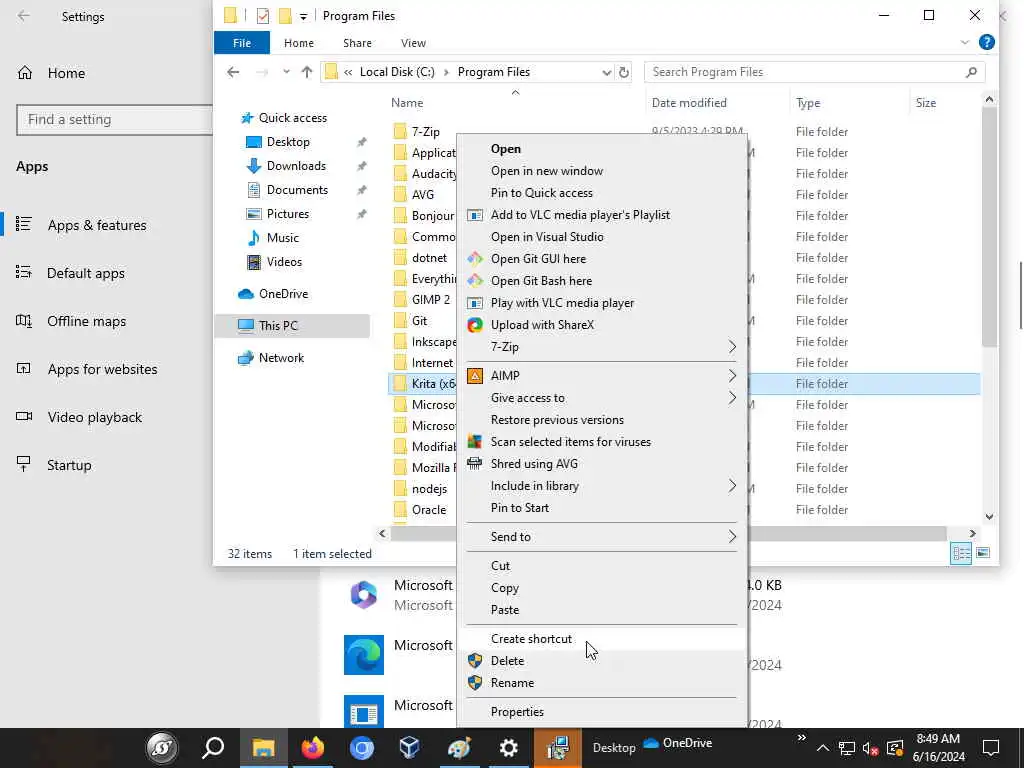The height and width of the screenshot is (768, 1024).
Task: Open Default apps in Settings
Action: pos(86,273)
